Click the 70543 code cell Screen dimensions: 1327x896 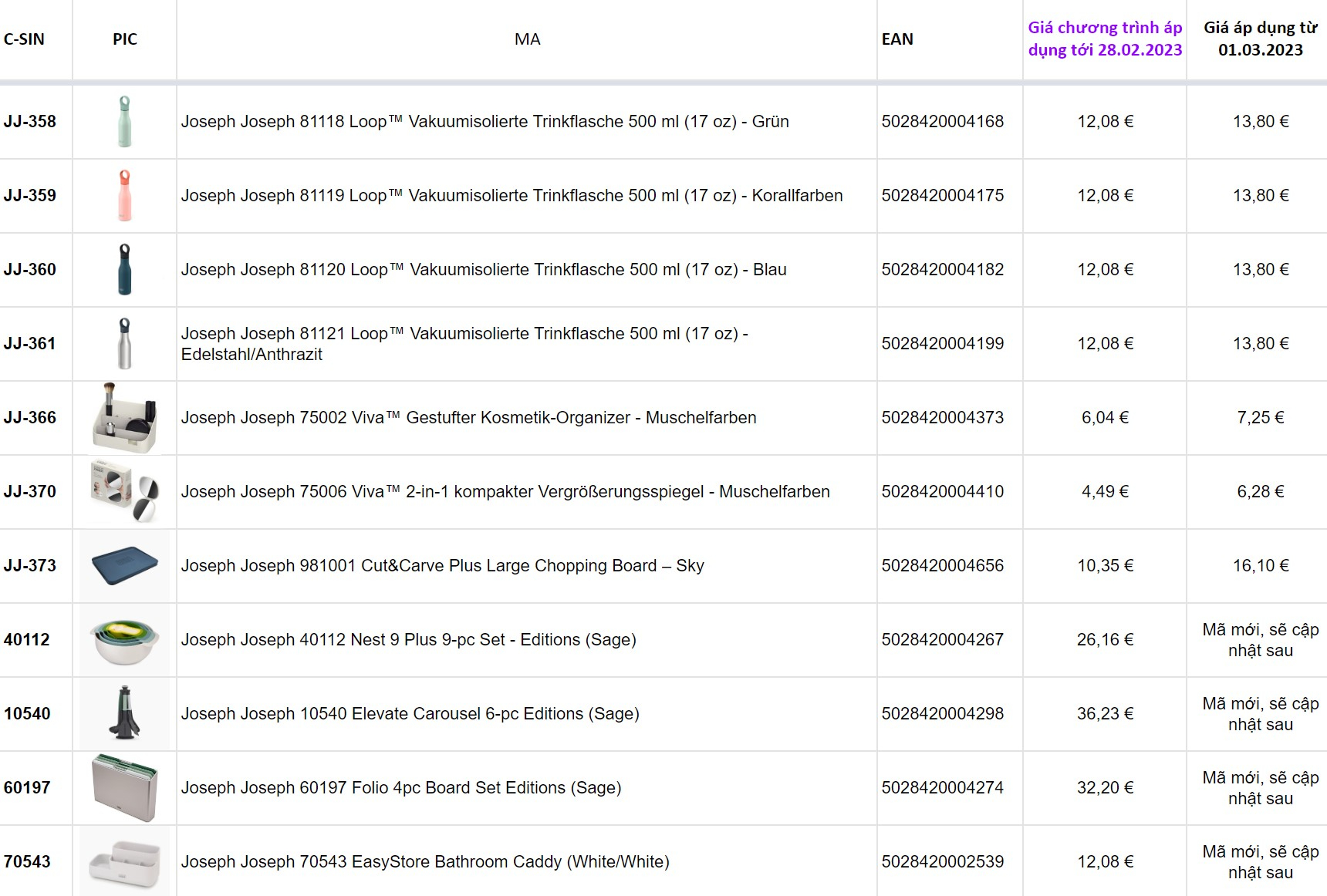(x=27, y=861)
